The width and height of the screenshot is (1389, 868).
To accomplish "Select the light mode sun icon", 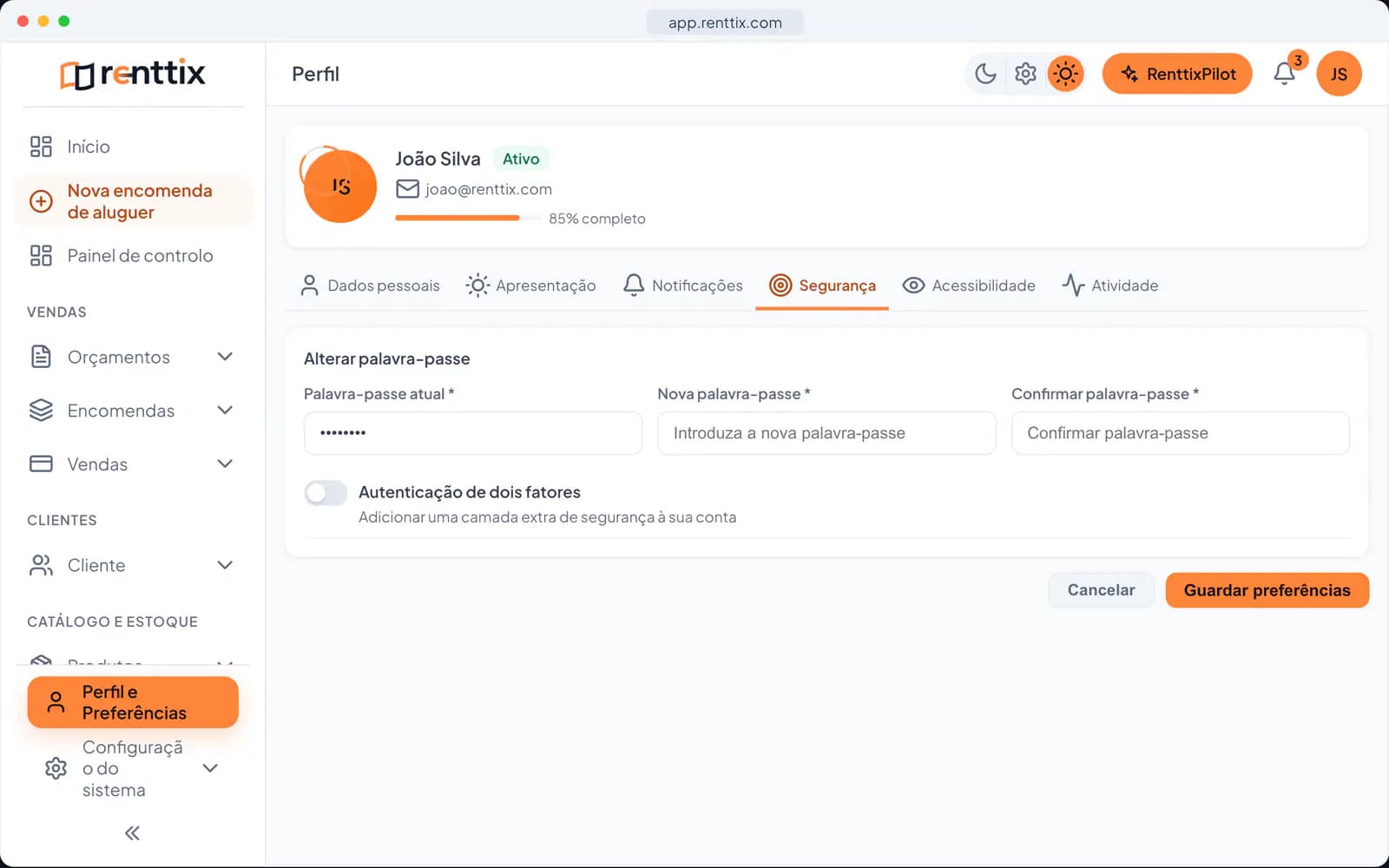I will tap(1065, 74).
